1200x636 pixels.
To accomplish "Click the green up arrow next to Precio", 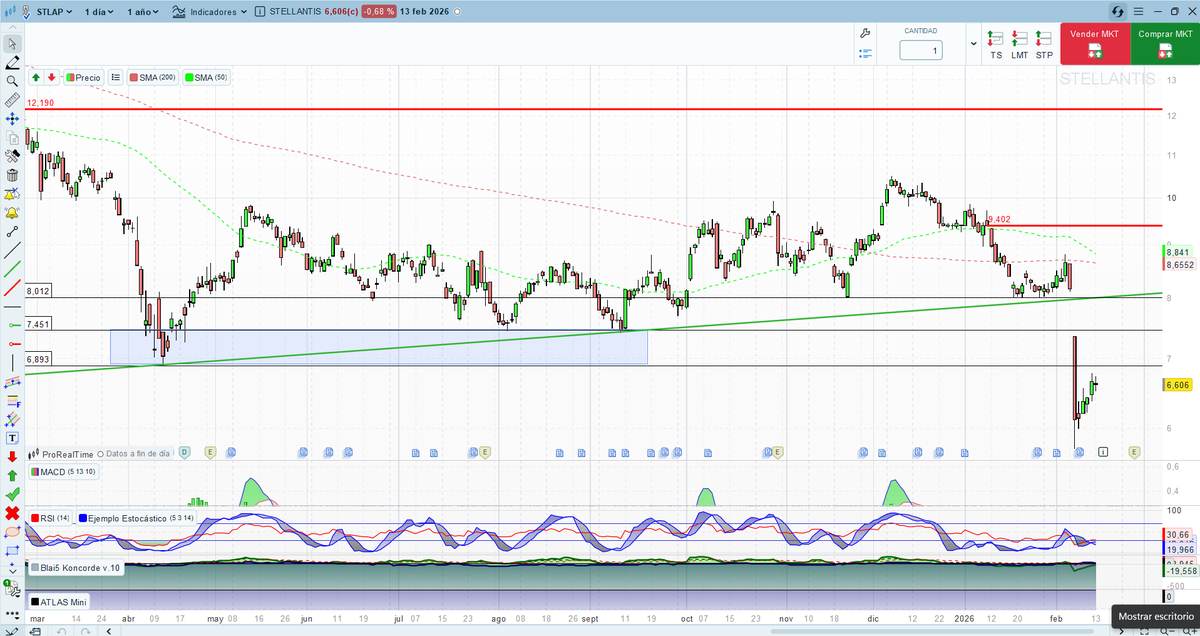I will tap(36, 77).
